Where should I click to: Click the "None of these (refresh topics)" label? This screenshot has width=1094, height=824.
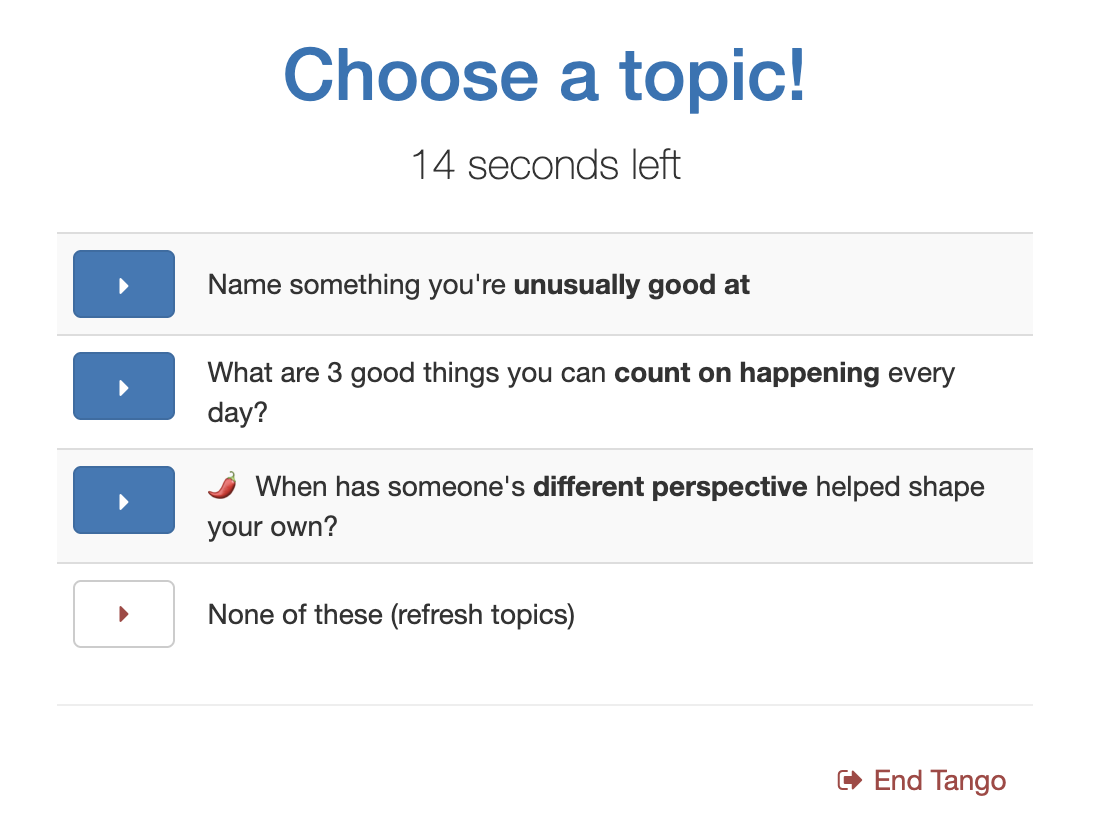point(391,615)
